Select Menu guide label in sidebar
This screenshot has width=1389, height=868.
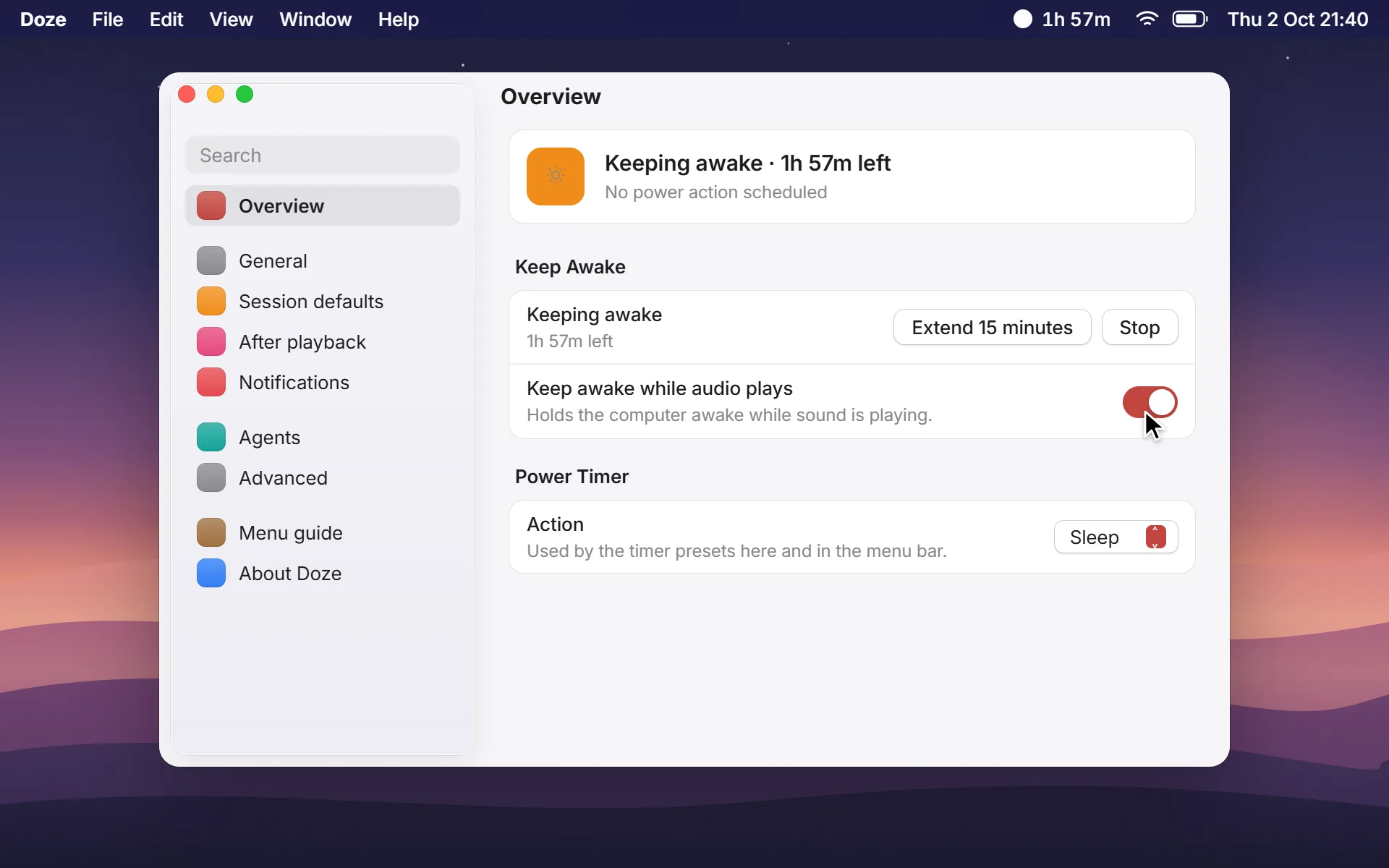291,532
